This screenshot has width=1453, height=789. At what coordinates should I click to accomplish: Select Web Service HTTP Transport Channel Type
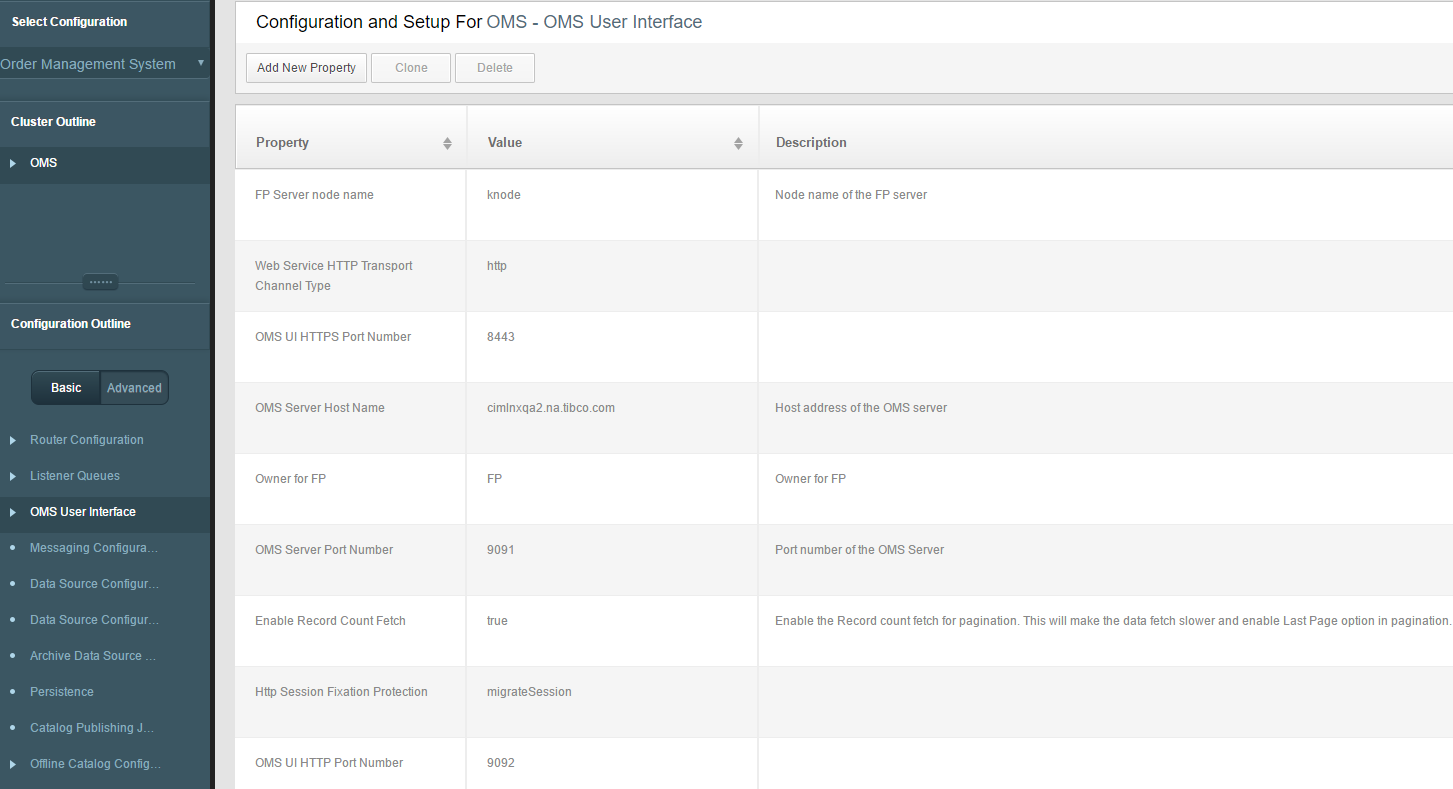334,276
